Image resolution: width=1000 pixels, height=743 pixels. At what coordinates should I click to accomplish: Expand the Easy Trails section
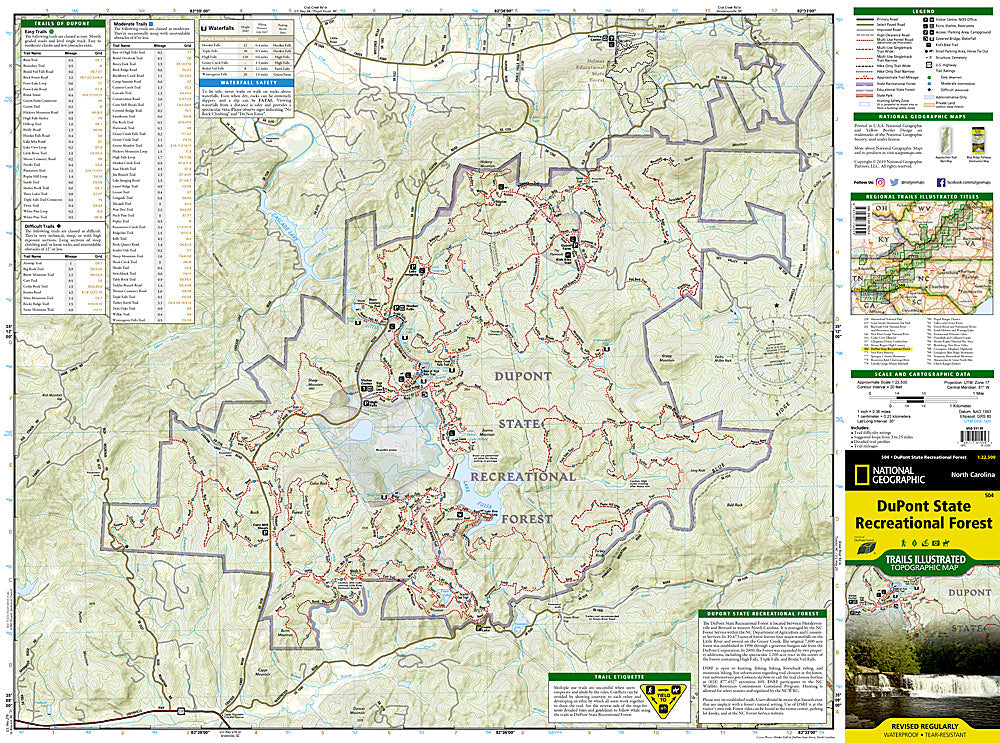[x=38, y=29]
